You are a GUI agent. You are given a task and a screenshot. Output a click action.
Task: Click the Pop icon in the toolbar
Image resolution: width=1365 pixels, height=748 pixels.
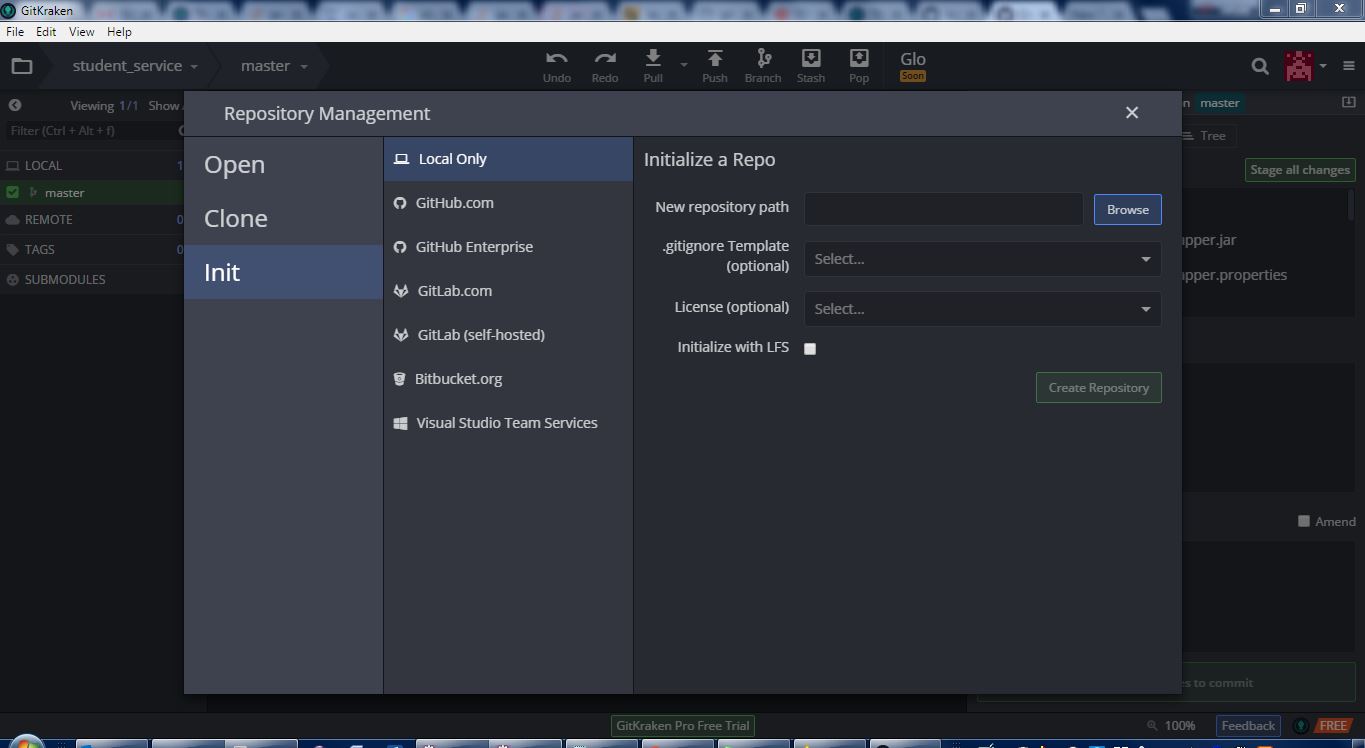click(858, 63)
